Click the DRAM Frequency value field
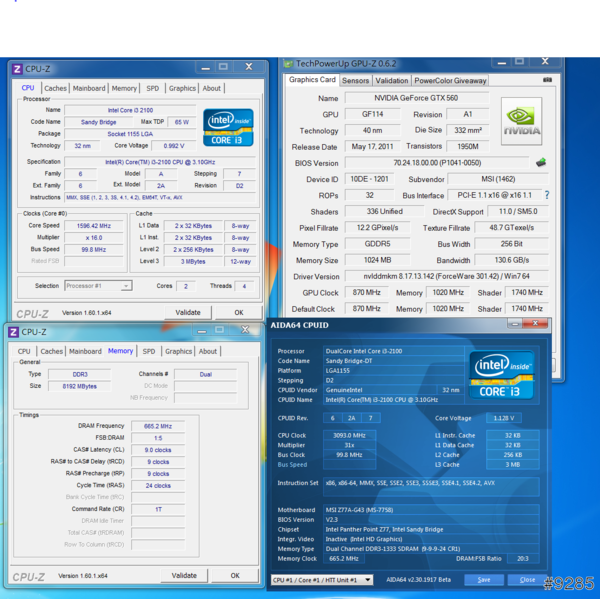 (x=157, y=426)
